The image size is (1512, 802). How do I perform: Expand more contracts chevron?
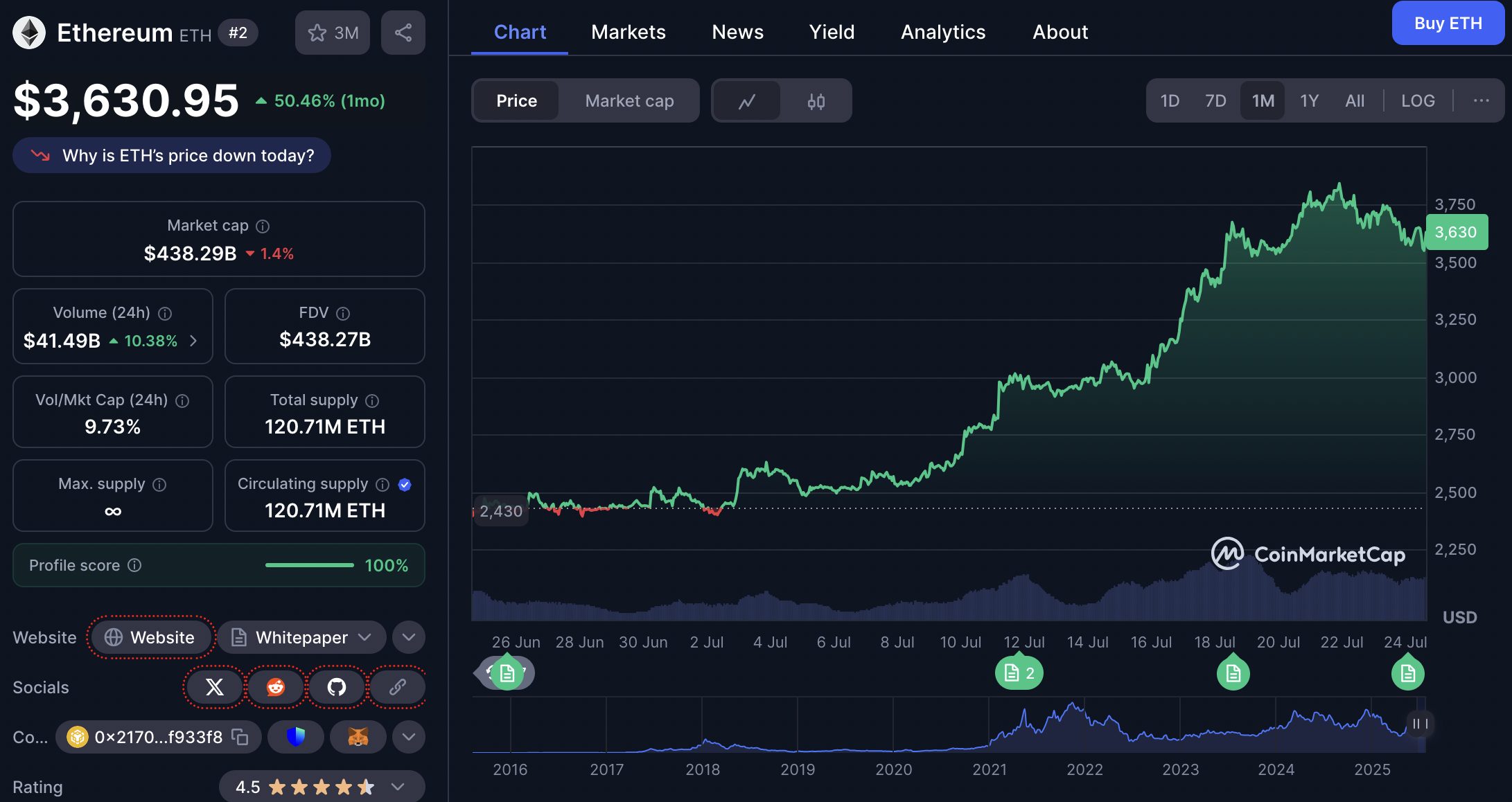tap(409, 737)
